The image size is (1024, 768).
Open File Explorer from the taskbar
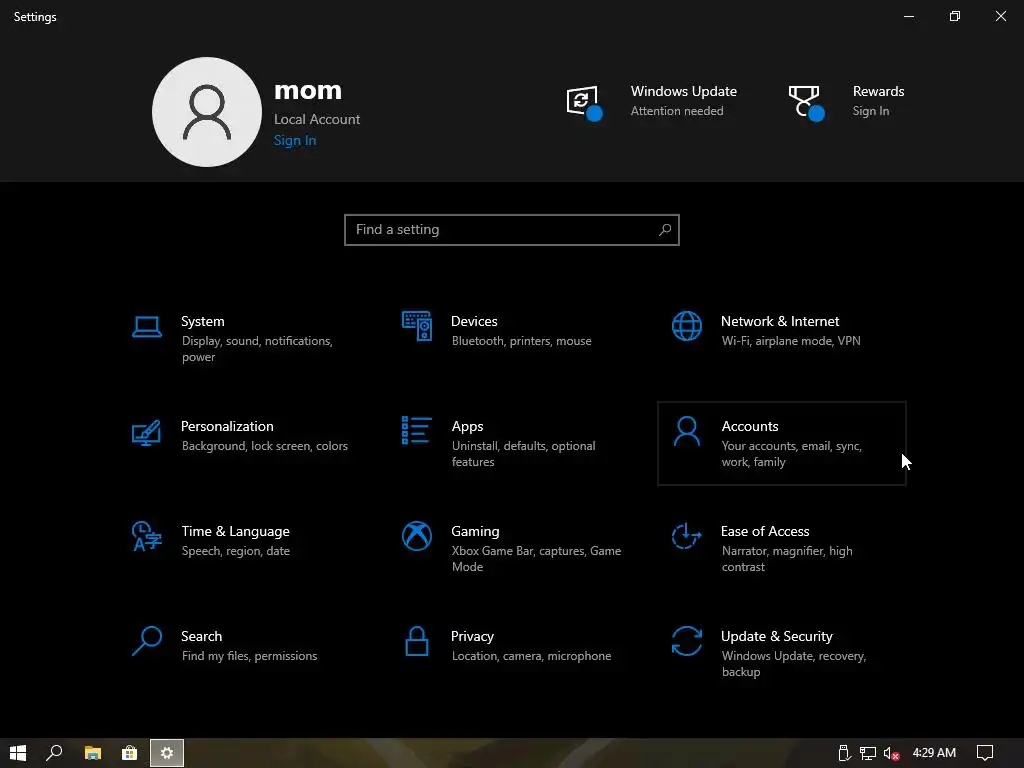click(93, 753)
